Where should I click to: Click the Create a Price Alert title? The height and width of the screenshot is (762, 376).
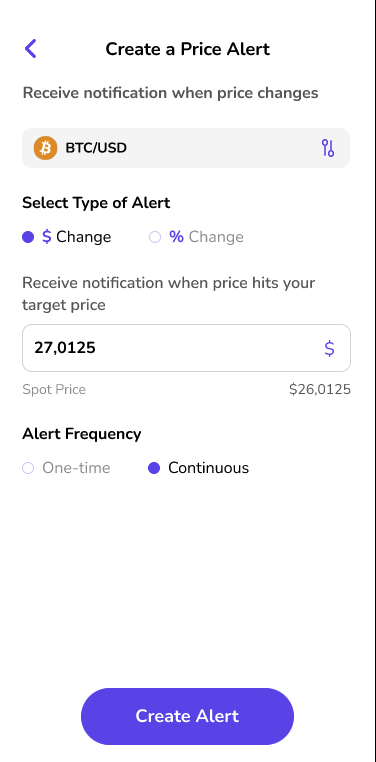[x=188, y=49]
